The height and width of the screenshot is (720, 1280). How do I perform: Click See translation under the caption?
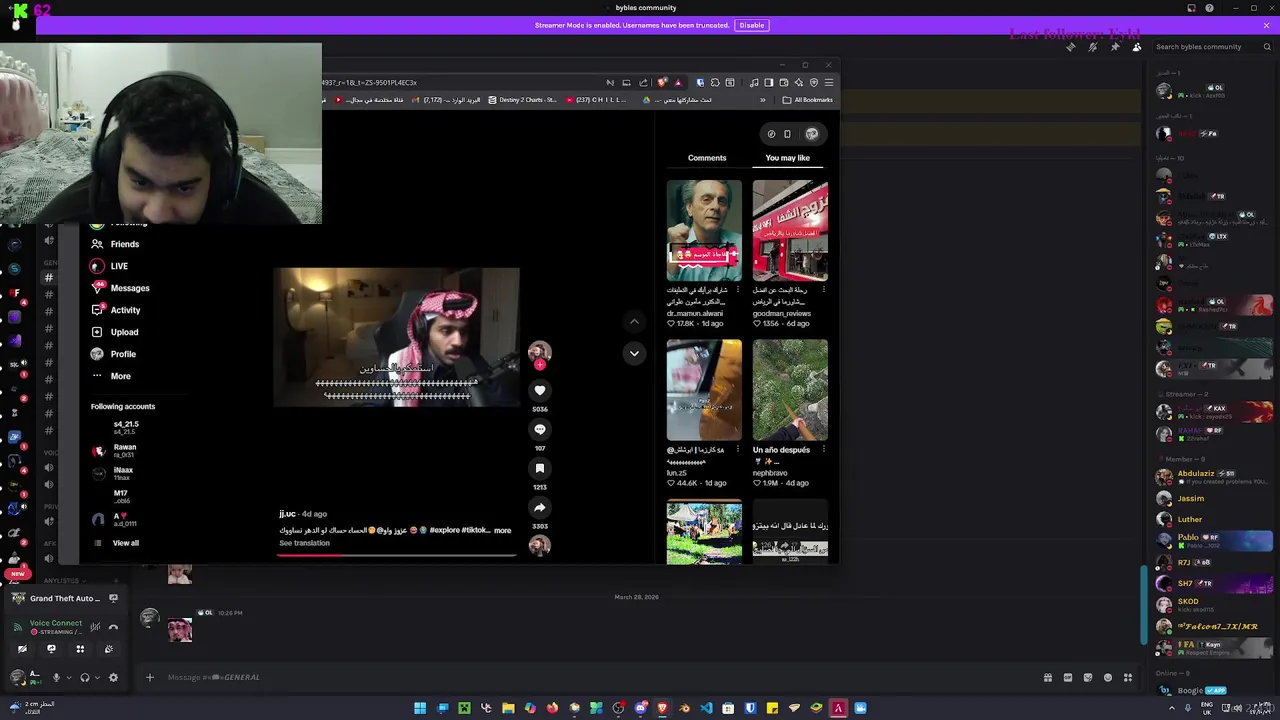point(304,543)
